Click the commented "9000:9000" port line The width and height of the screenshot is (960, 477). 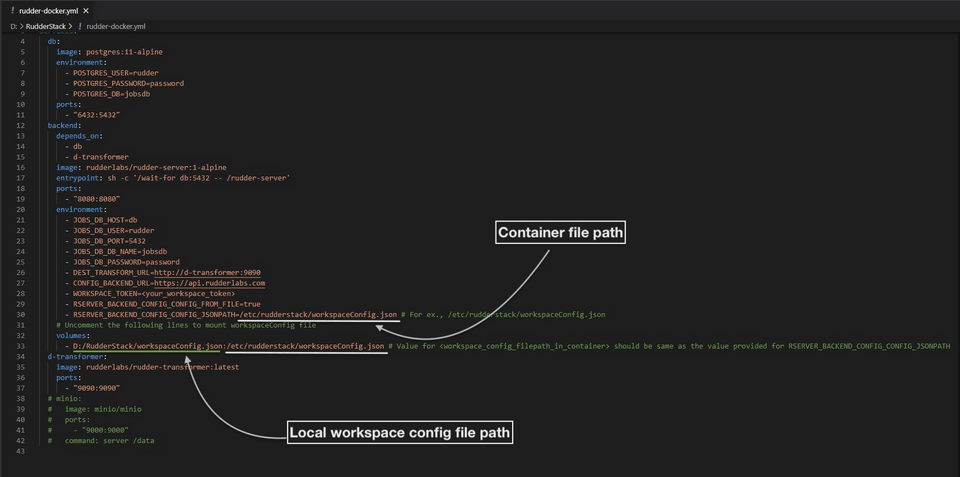pyautogui.click(x=88, y=429)
